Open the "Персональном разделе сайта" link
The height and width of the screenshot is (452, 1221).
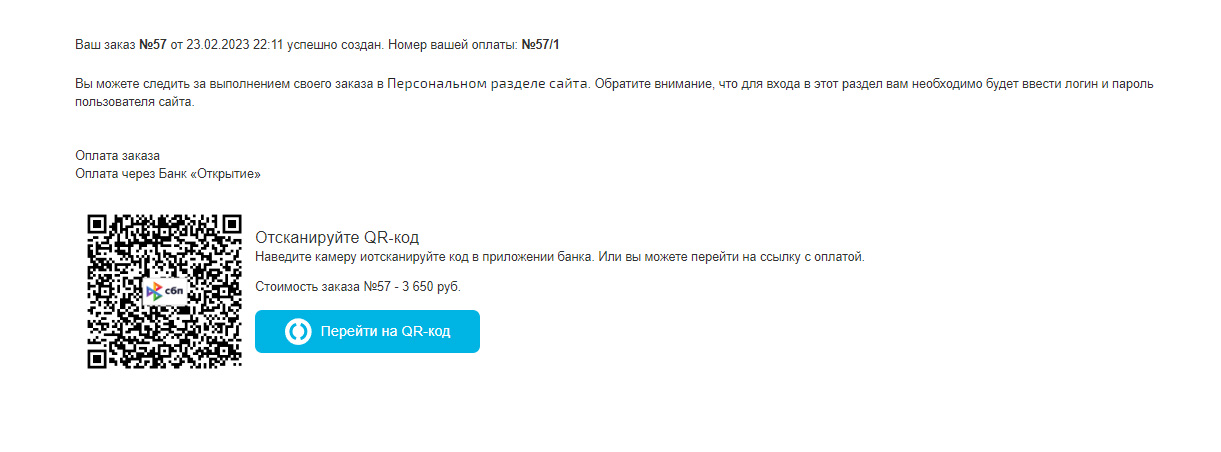[489, 84]
